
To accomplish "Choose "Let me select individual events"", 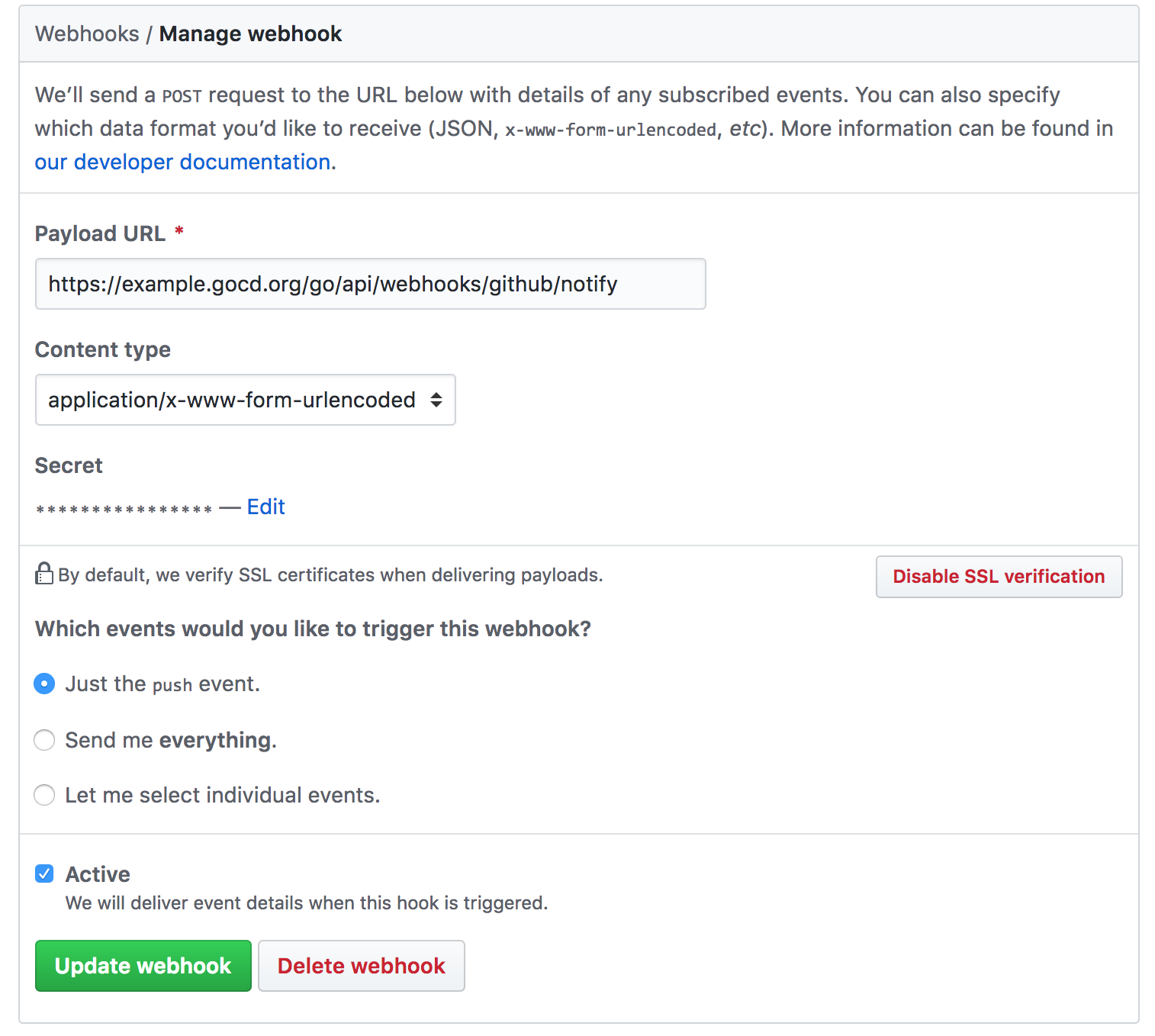I will 44,795.
